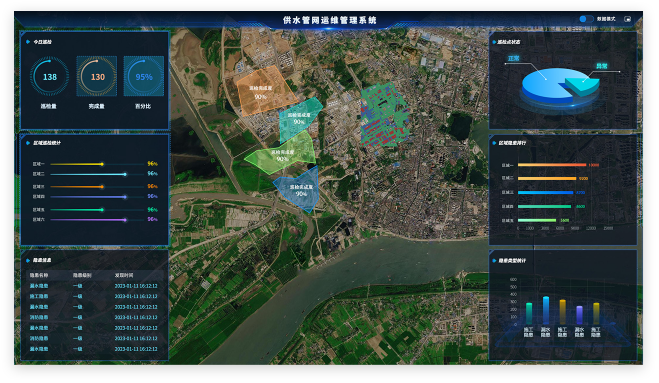Click the tallest blue 漏水隐患 chart column
Image resolution: width=659 pixels, height=383 pixels.
546,311
